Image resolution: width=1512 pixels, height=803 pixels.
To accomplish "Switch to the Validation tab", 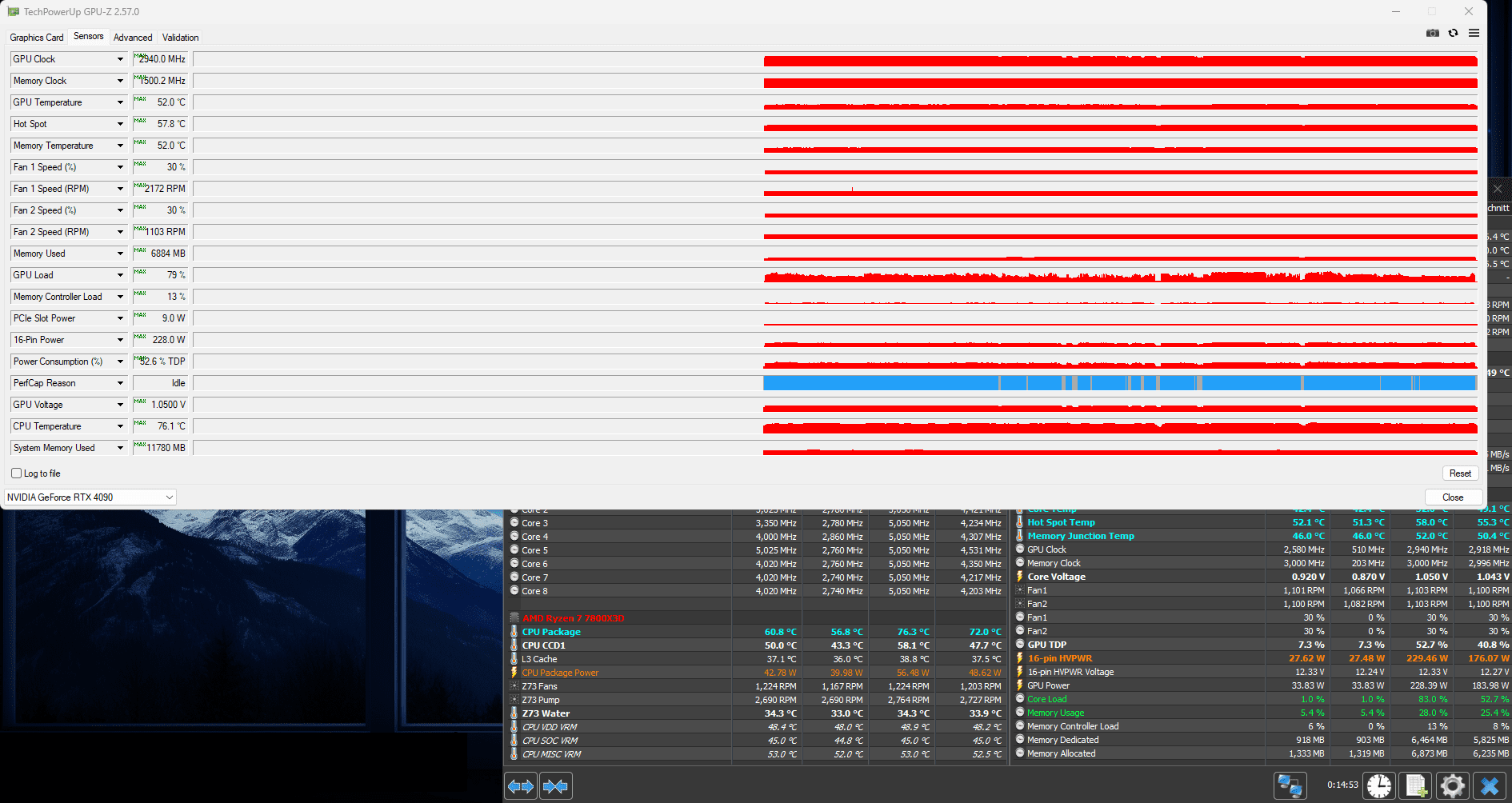I will [180, 38].
